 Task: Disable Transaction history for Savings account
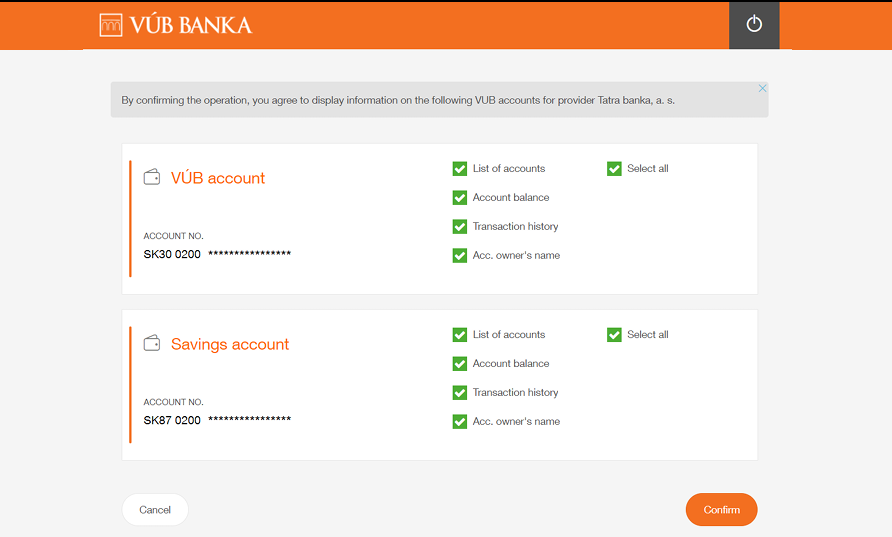coord(460,393)
